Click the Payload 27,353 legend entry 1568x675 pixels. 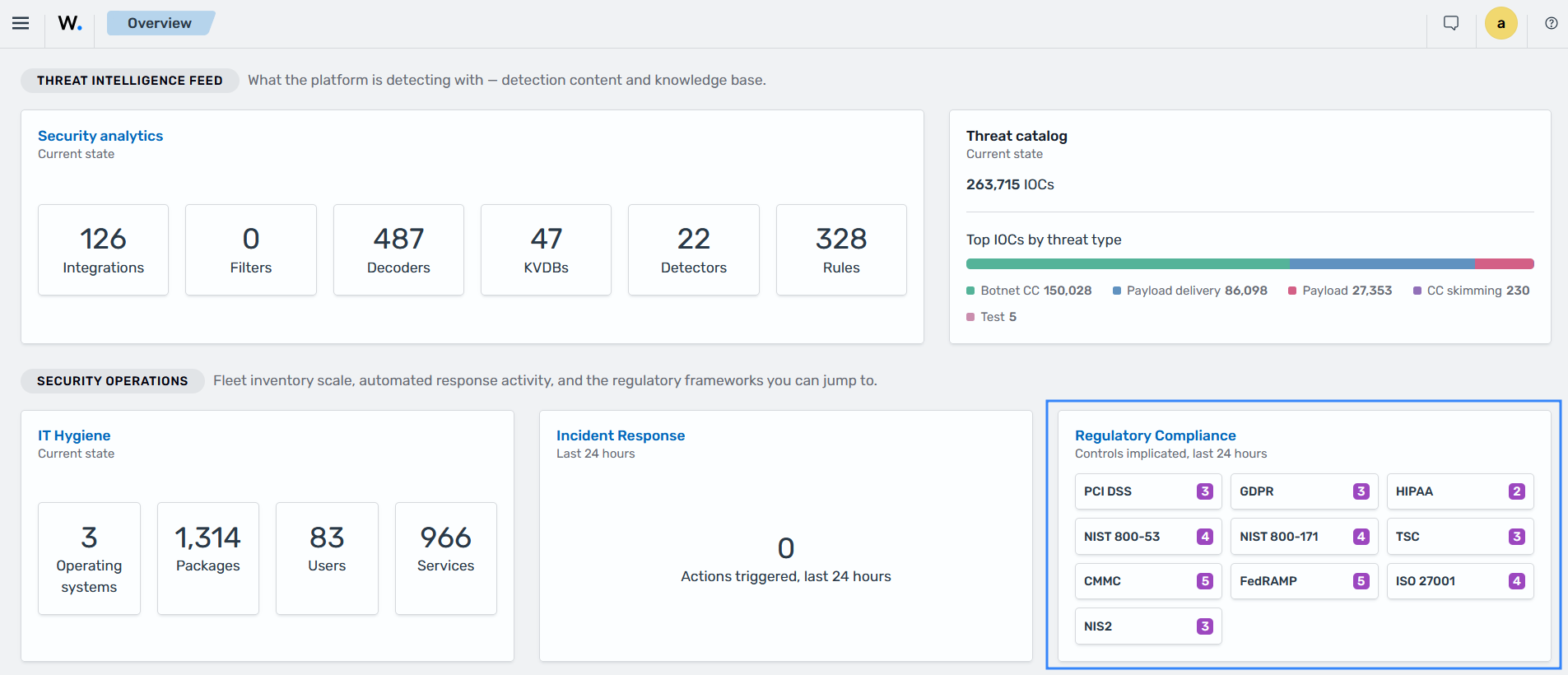tap(1340, 291)
